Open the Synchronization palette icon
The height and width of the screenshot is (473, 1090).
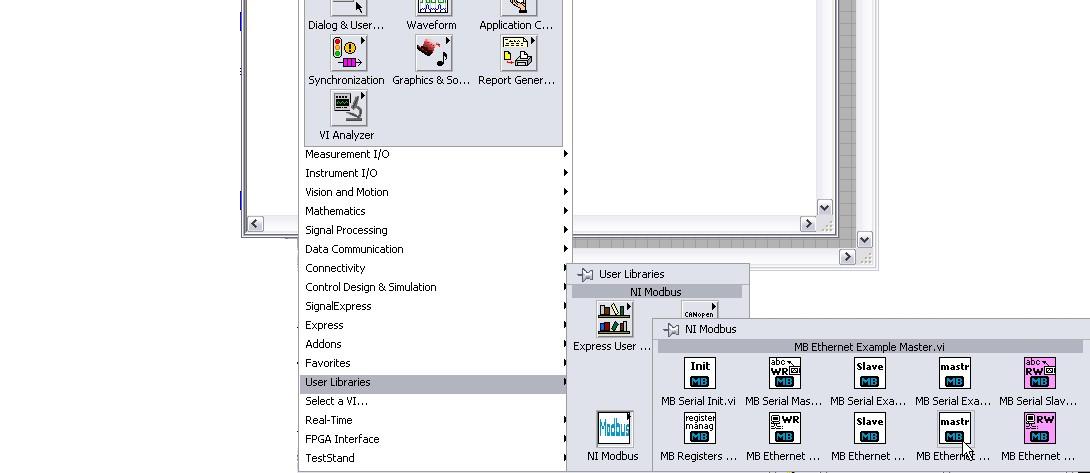click(x=348, y=53)
